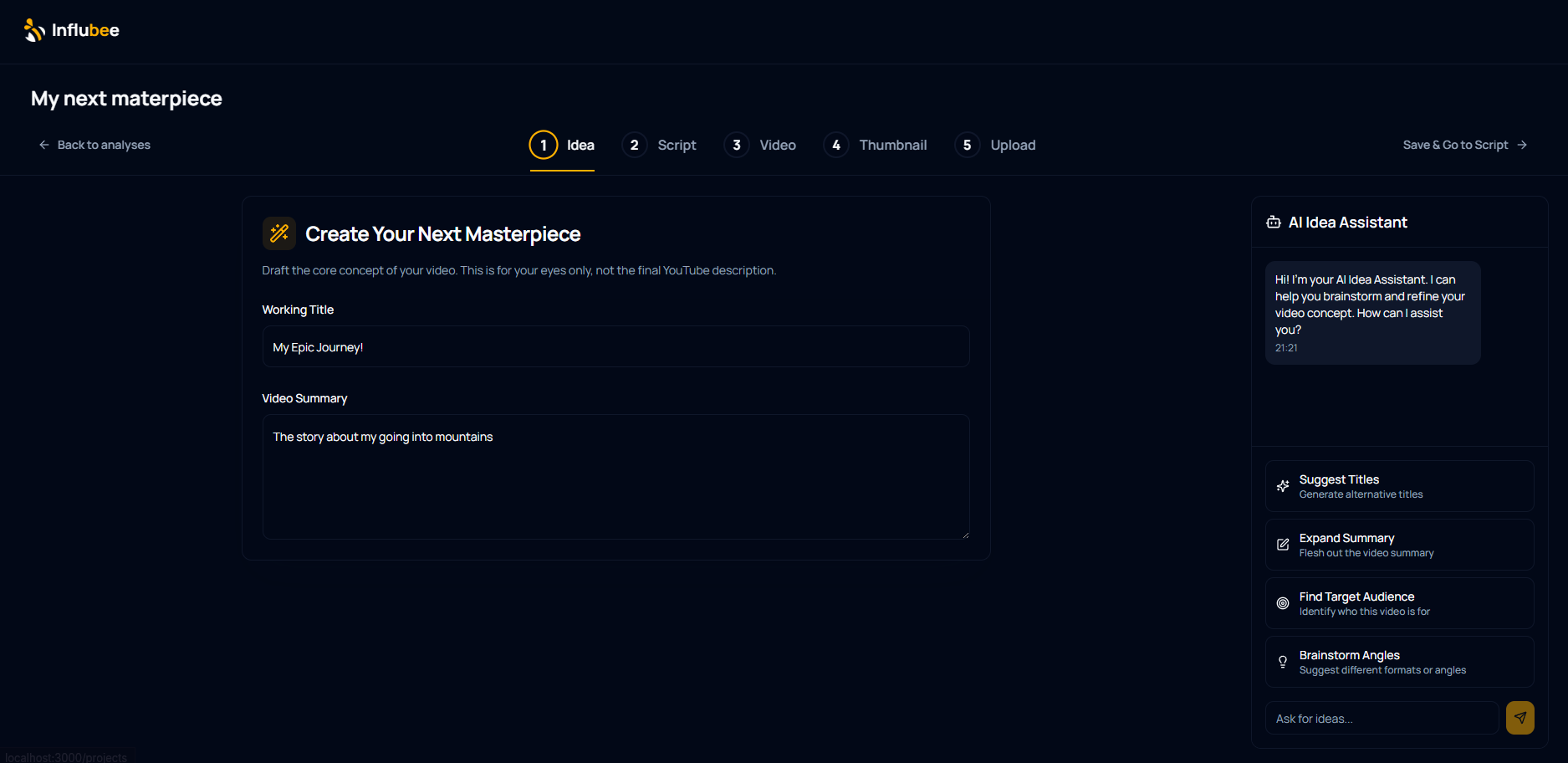The image size is (1568, 763).
Task: Focus the Video Summary text area
Action: (615, 477)
